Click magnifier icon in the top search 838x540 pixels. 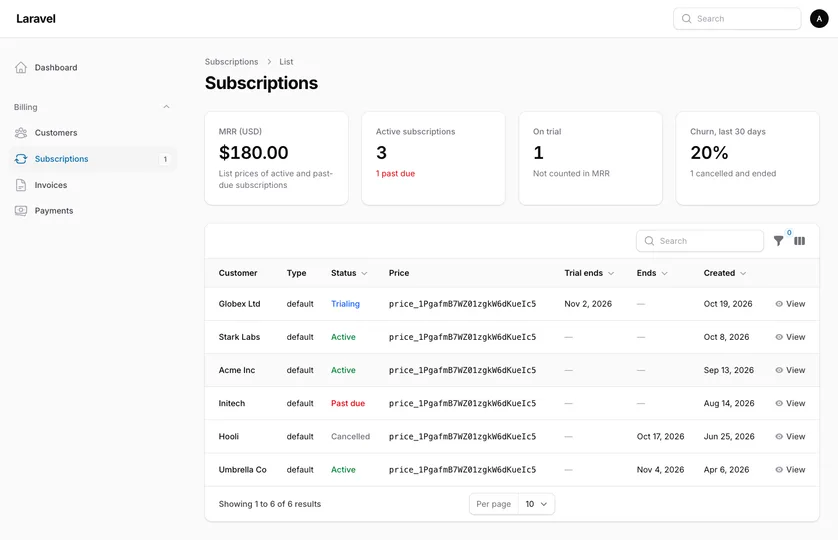[x=687, y=19]
